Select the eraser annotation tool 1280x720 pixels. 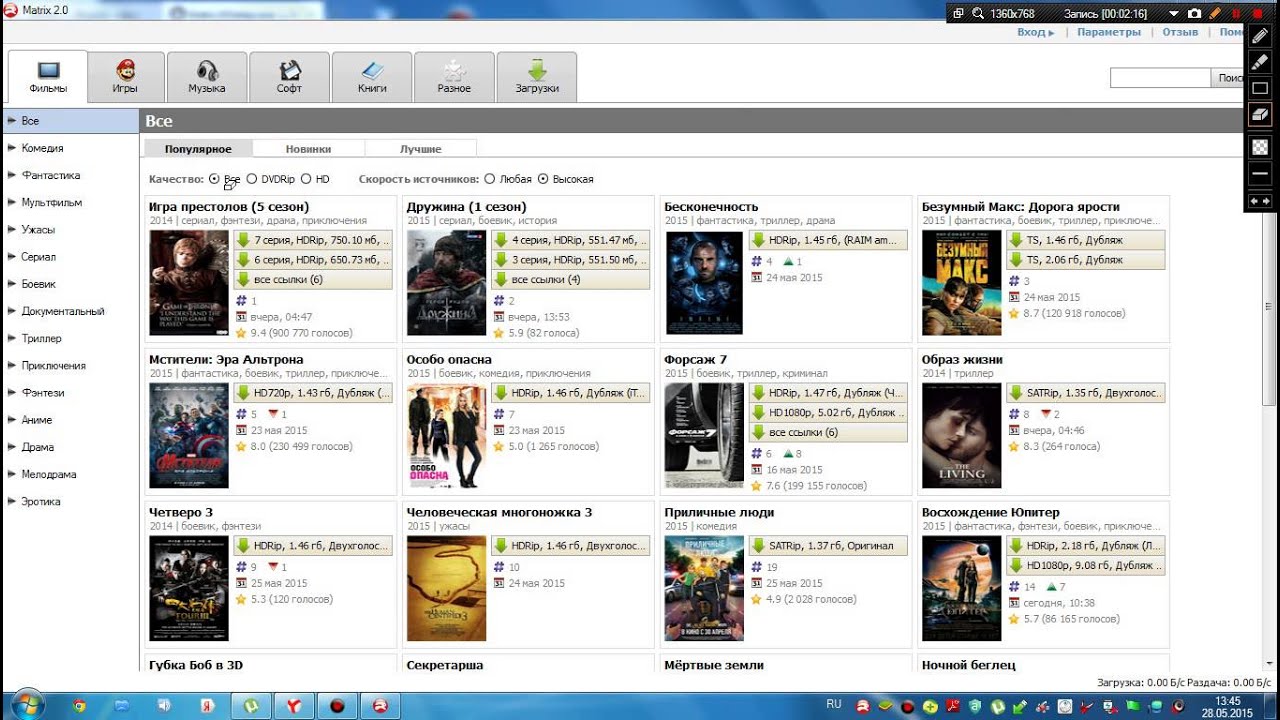click(1260, 113)
